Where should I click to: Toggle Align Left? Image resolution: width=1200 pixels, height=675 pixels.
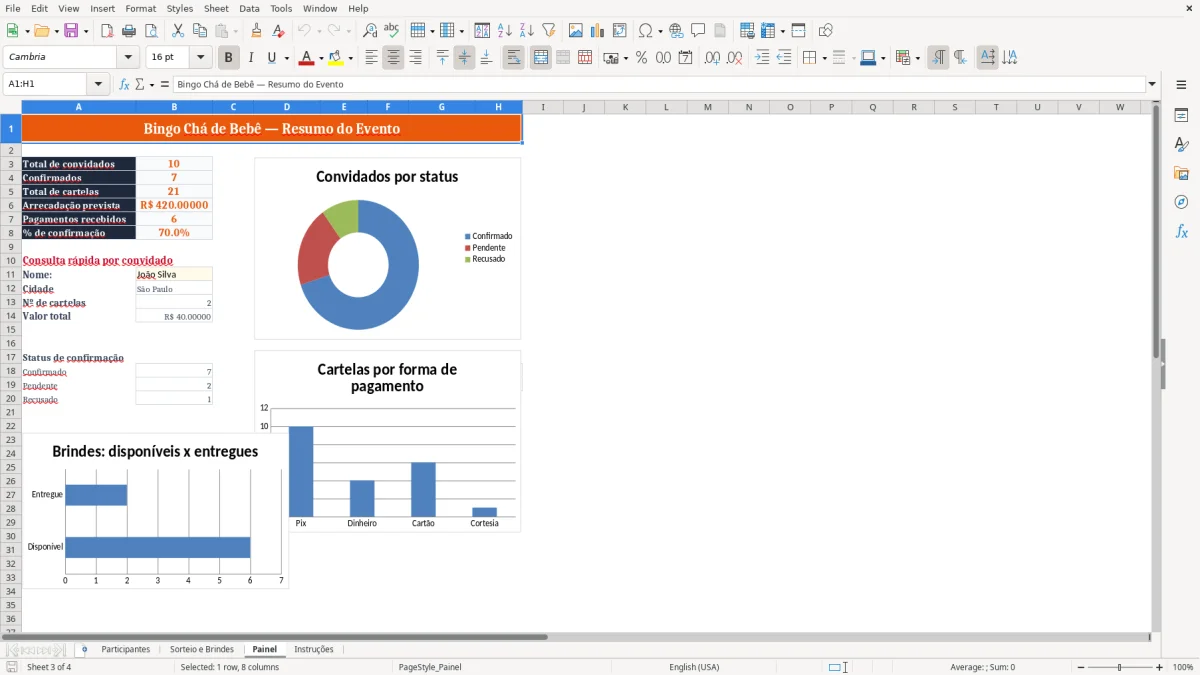click(371, 58)
